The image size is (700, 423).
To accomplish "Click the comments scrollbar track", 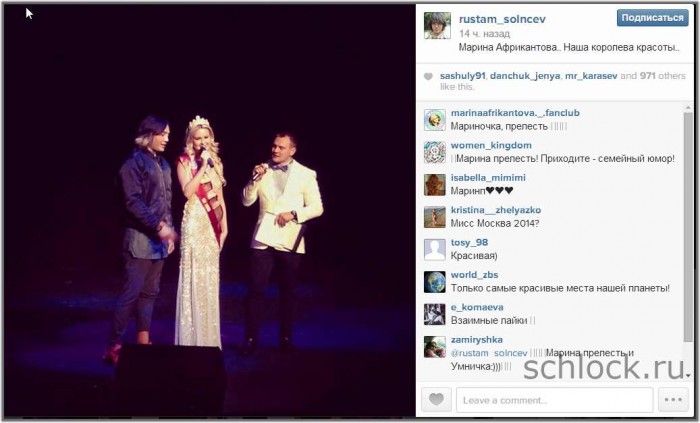I will coord(688,241).
